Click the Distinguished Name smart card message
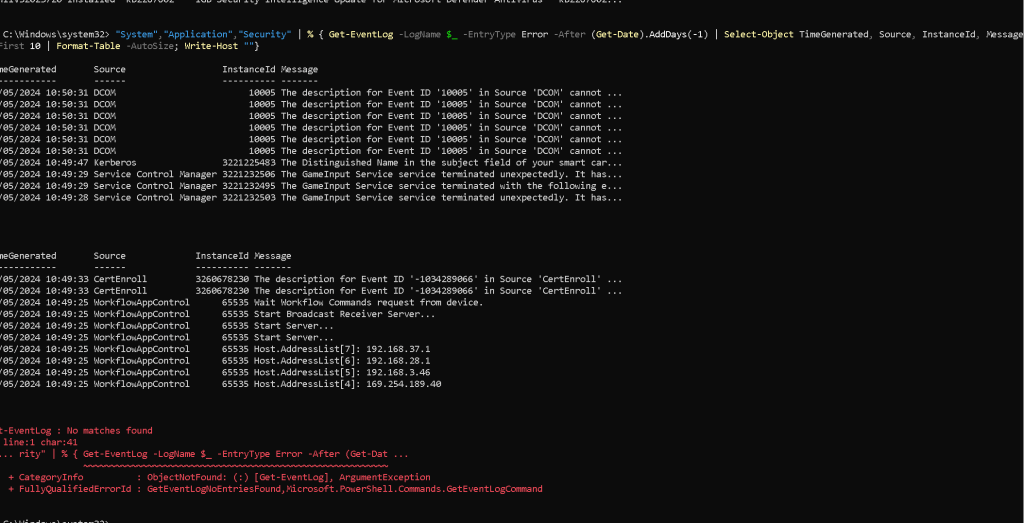The height and width of the screenshot is (523, 1024). pyautogui.click(x=451, y=163)
